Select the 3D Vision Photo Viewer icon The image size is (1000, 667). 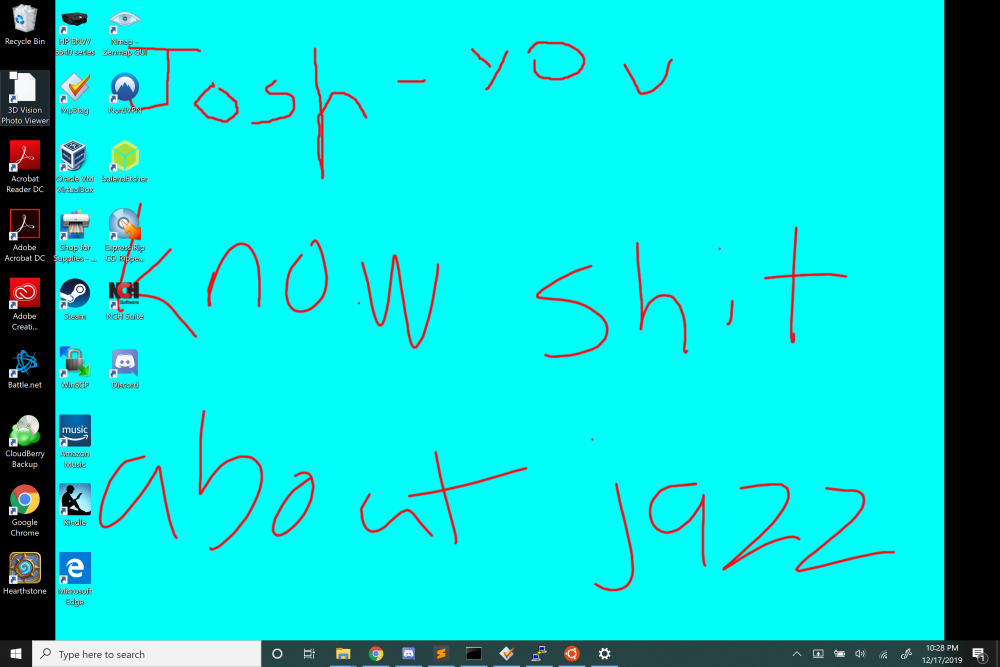tap(25, 98)
